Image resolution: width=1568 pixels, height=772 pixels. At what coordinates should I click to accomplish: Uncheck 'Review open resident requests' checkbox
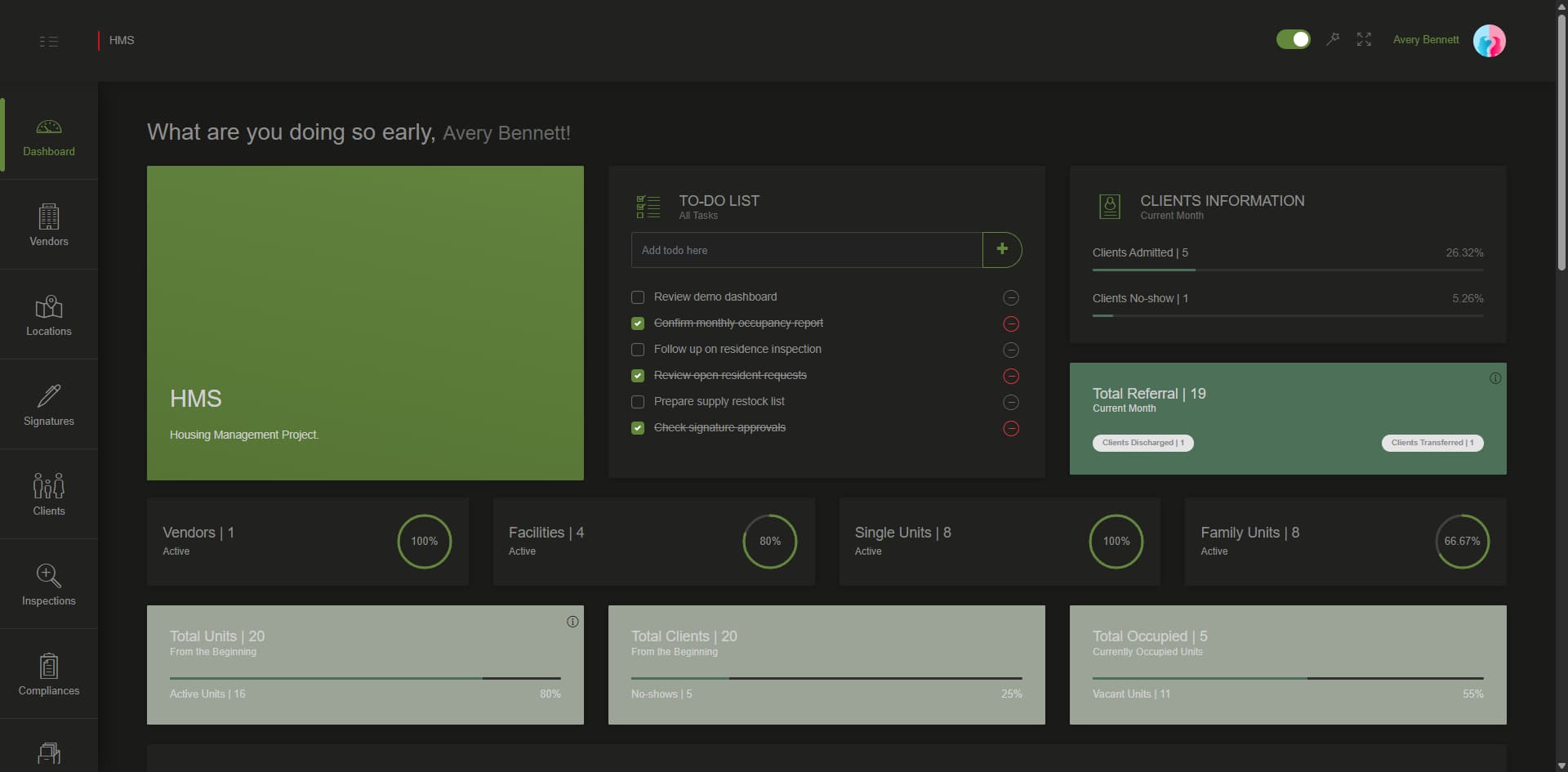(x=638, y=376)
